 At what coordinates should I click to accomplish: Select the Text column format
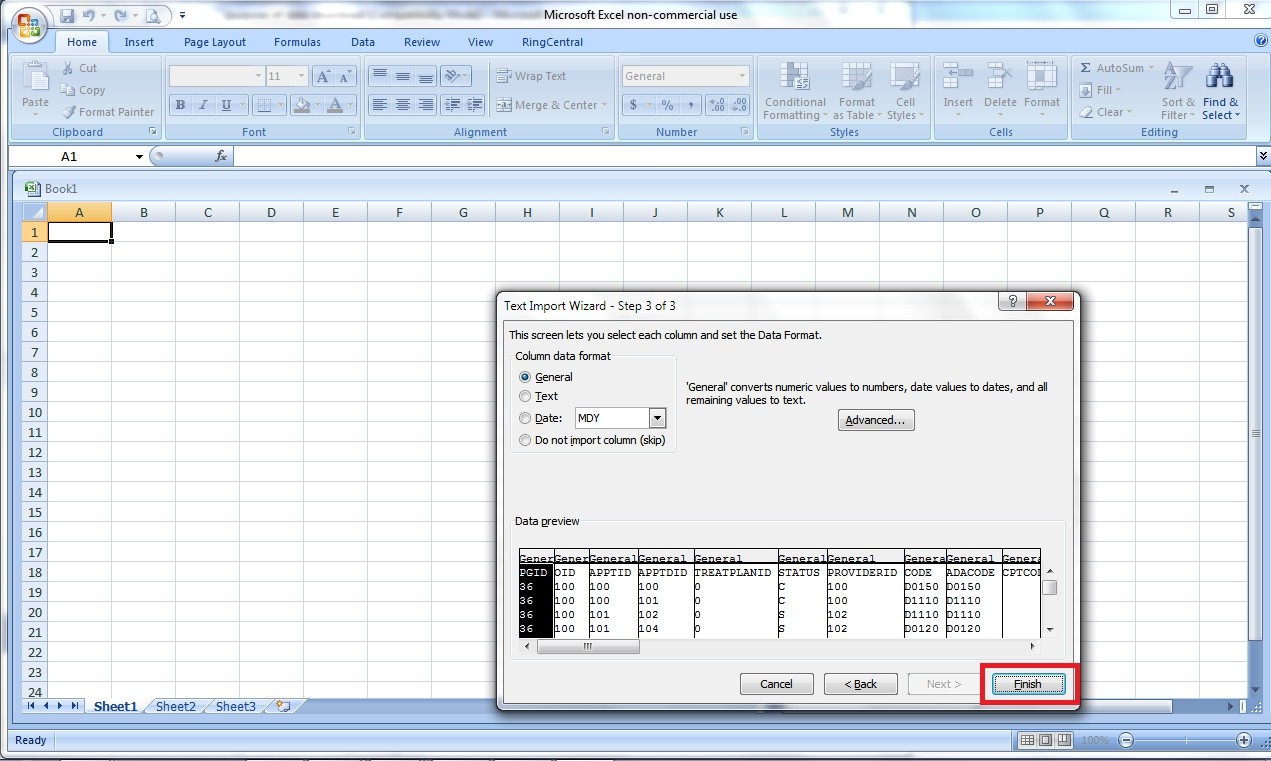538,396
